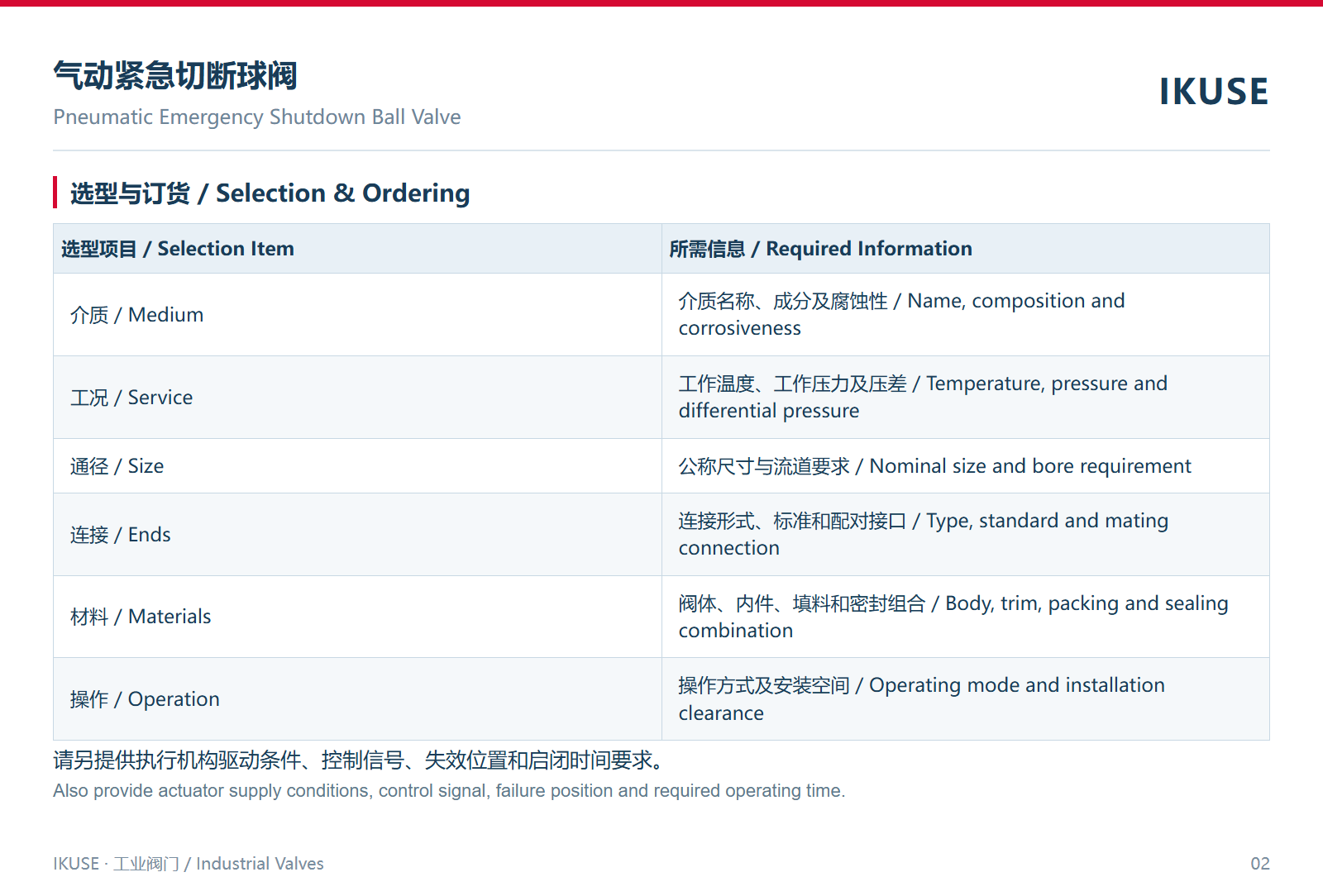This screenshot has width=1323, height=896.
Task: Click the Pneumatic Emergency Shutdown Ball Valve subtitle
Action: click(257, 117)
